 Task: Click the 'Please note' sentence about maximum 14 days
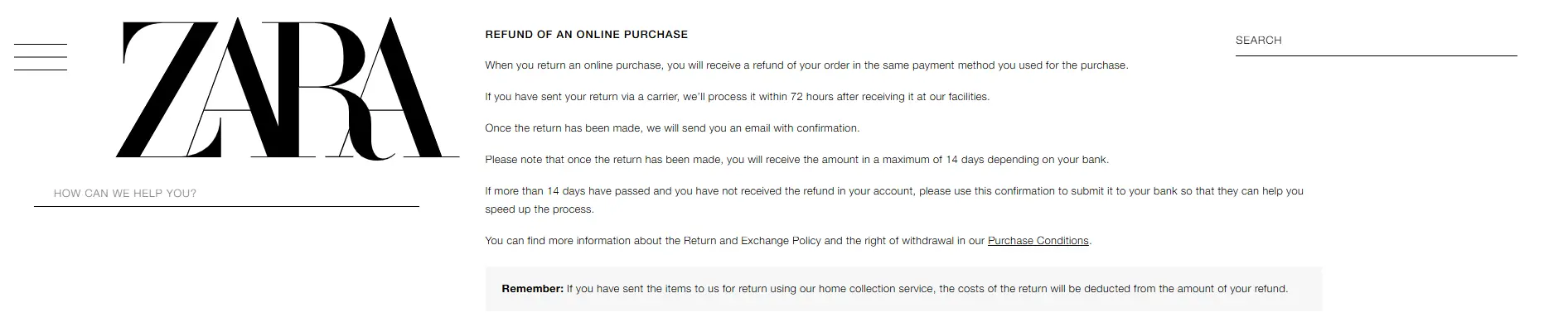[x=796, y=160]
